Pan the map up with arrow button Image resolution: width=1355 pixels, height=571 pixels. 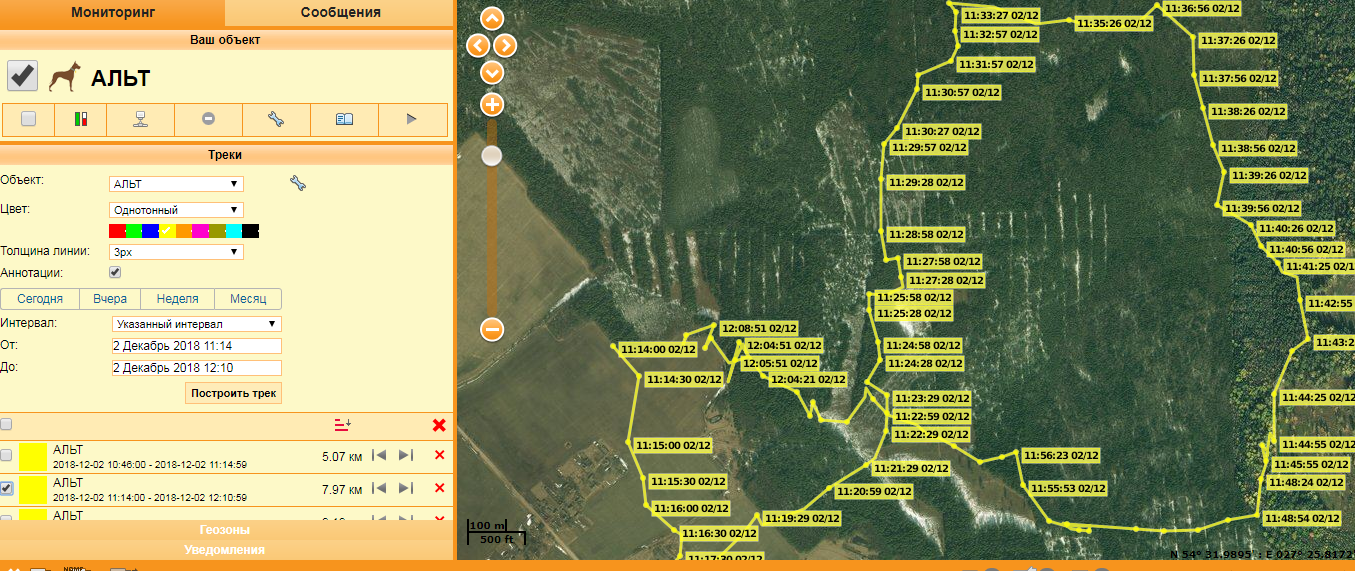point(492,18)
